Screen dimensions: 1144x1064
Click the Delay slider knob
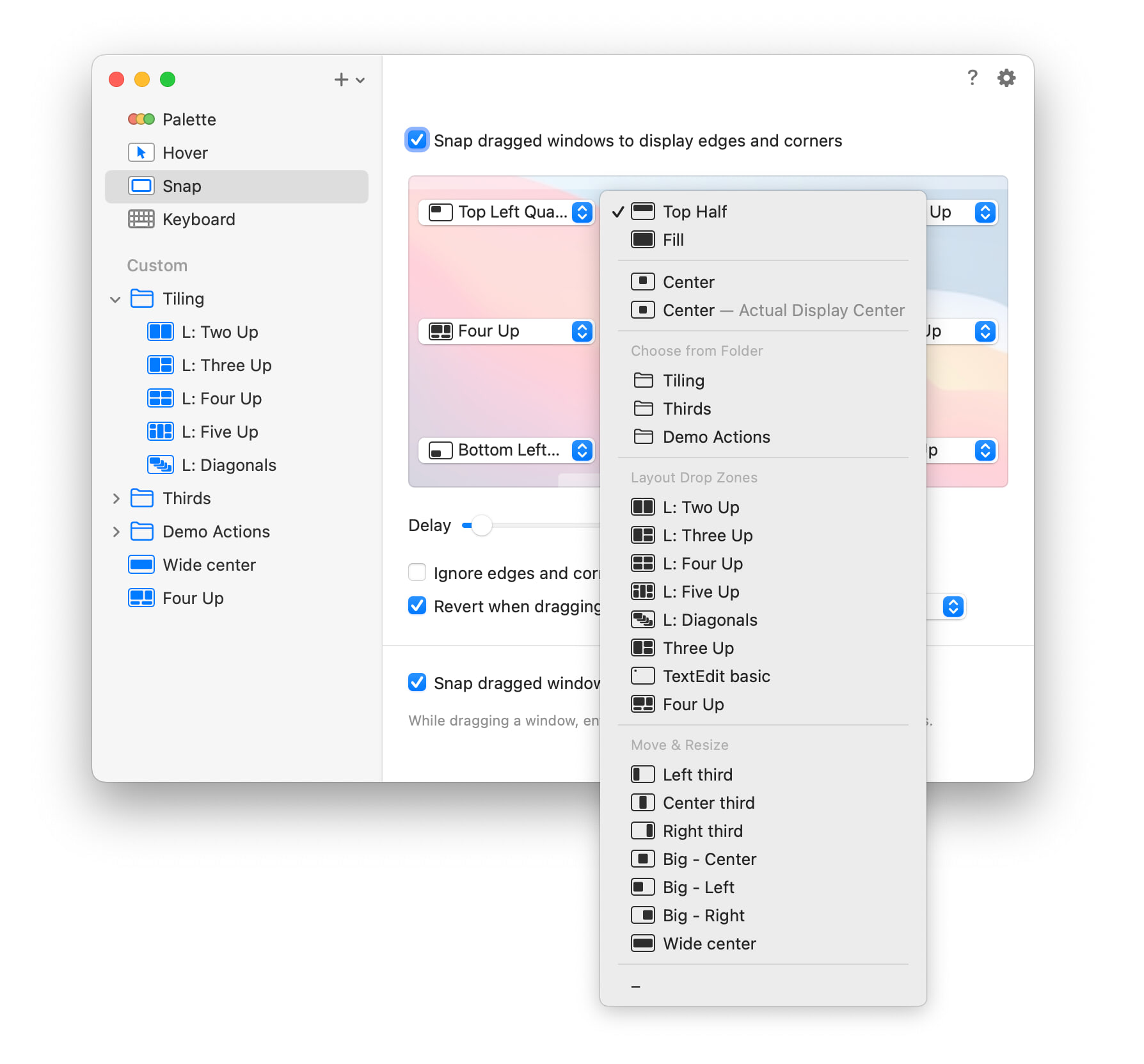click(x=481, y=525)
